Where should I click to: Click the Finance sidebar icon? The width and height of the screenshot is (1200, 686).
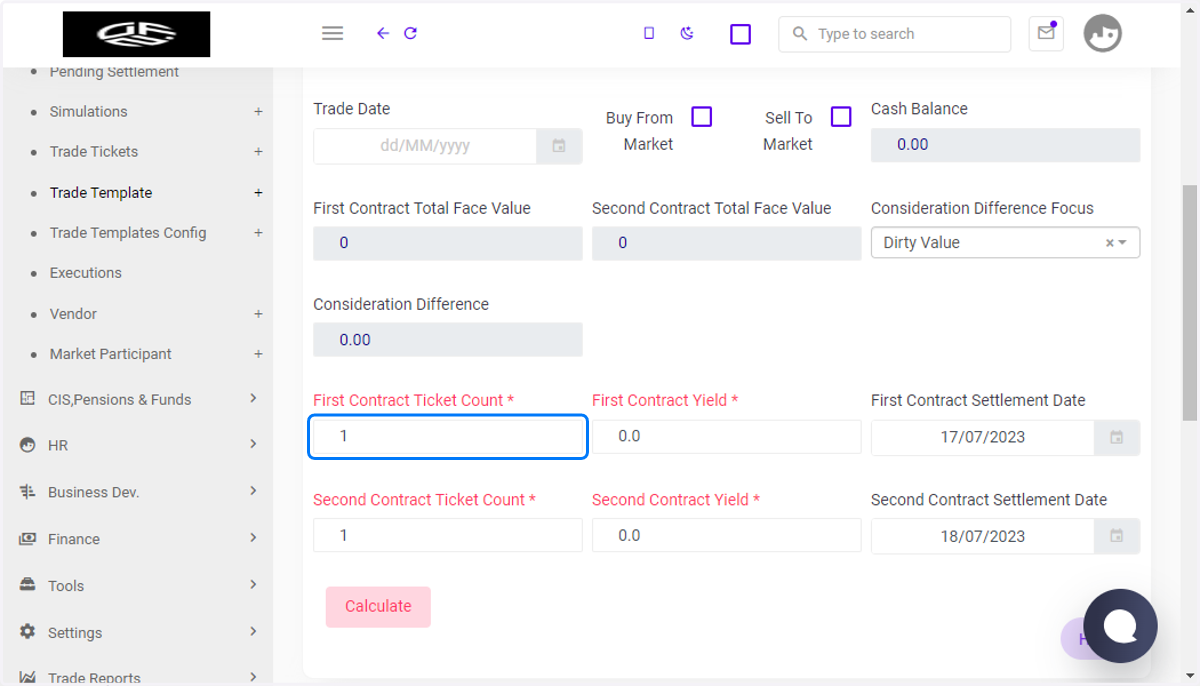click(28, 538)
